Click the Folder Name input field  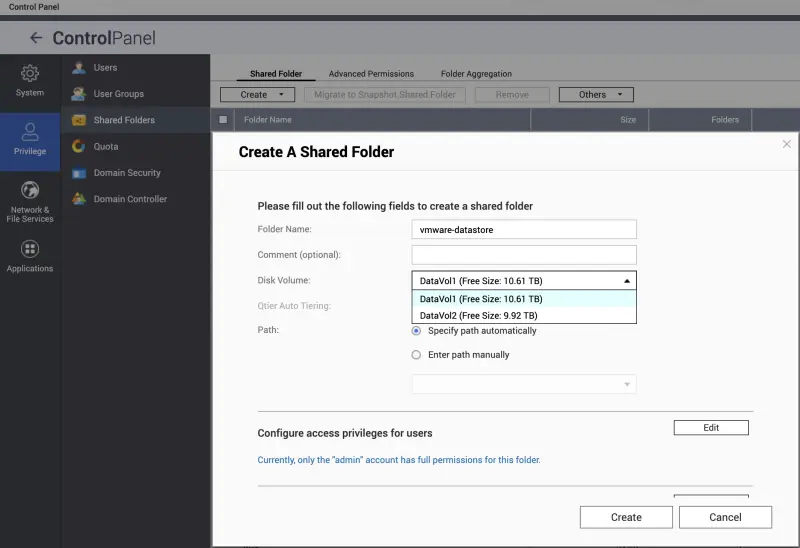pos(524,230)
